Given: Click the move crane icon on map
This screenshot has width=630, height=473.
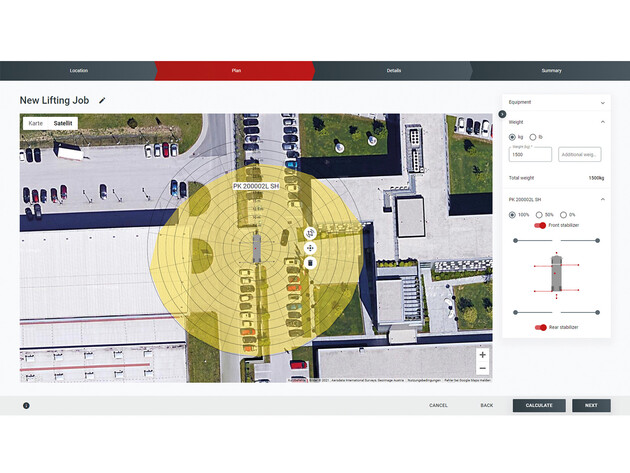Looking at the screenshot, I should (310, 248).
